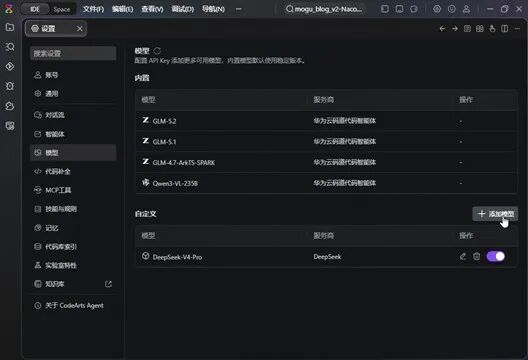The width and height of the screenshot is (528, 360).
Task: Open the 对话流 settings section
Action: tap(73, 115)
